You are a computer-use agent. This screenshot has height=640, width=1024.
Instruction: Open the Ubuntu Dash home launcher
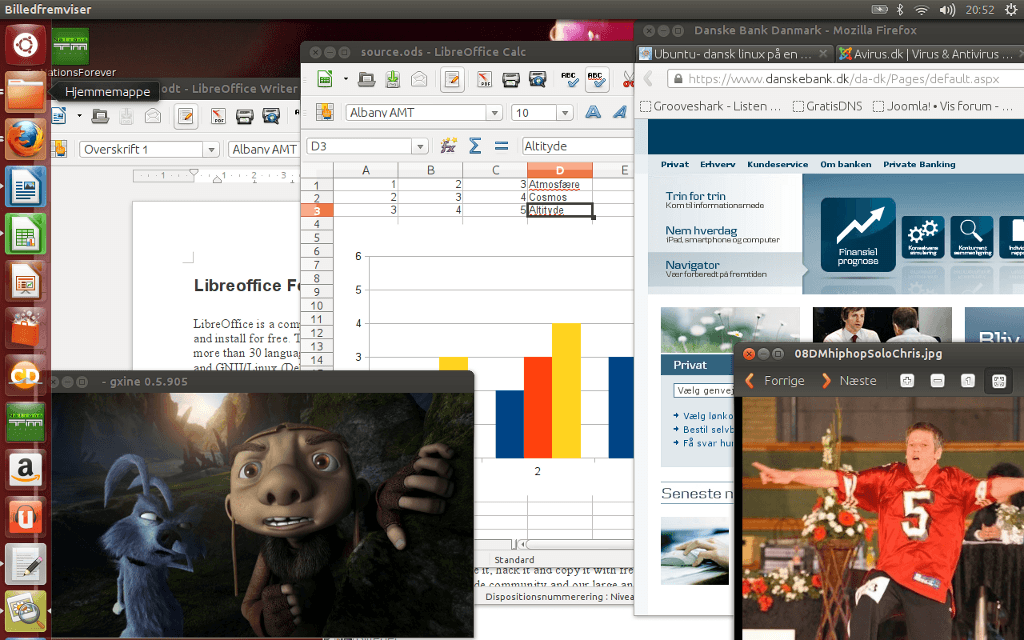point(26,45)
